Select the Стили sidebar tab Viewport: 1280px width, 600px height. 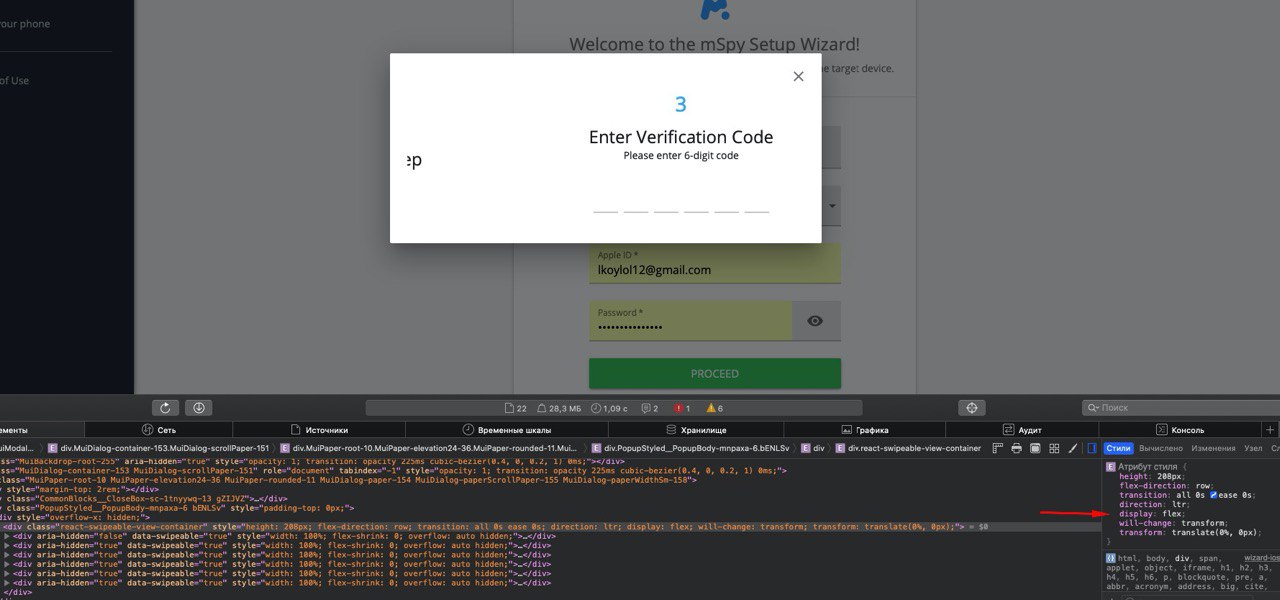[1118, 448]
